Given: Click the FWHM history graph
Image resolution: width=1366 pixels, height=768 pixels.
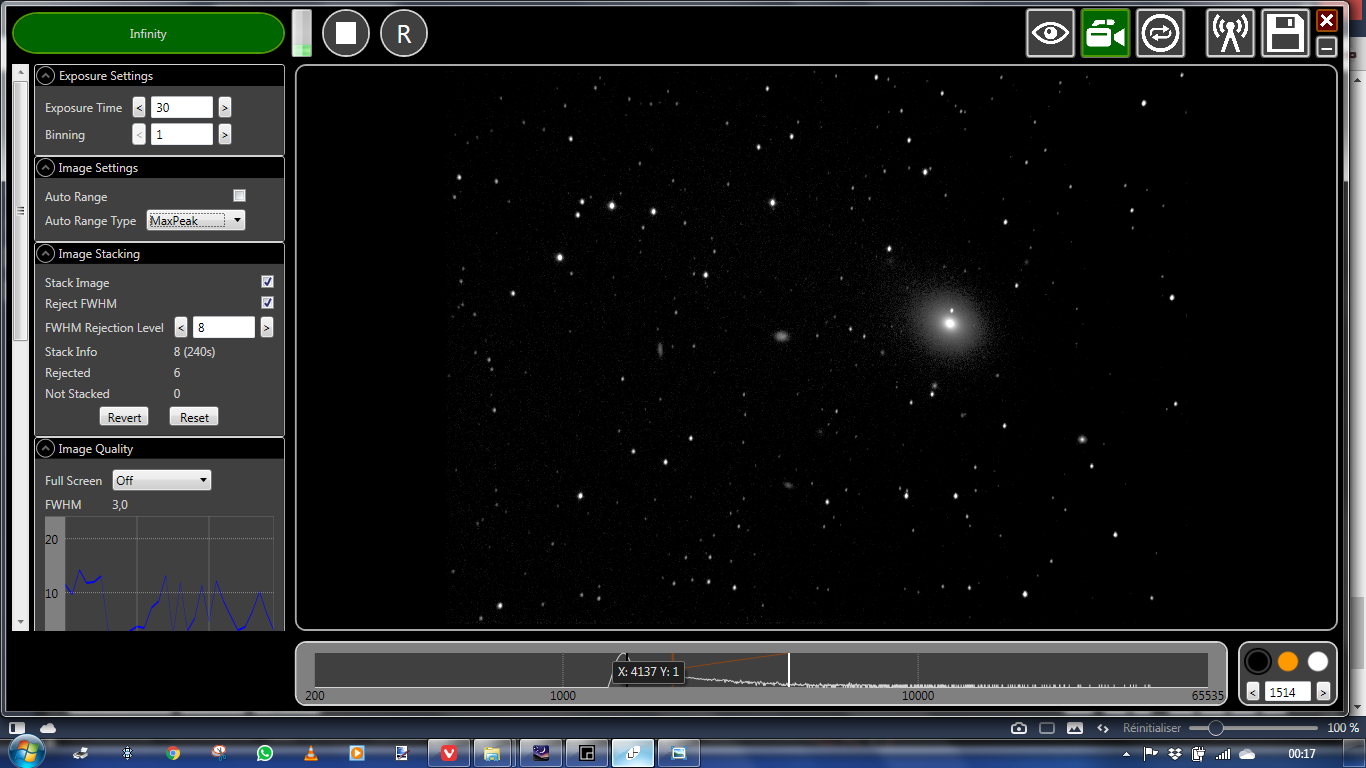Looking at the screenshot, I should [160, 573].
